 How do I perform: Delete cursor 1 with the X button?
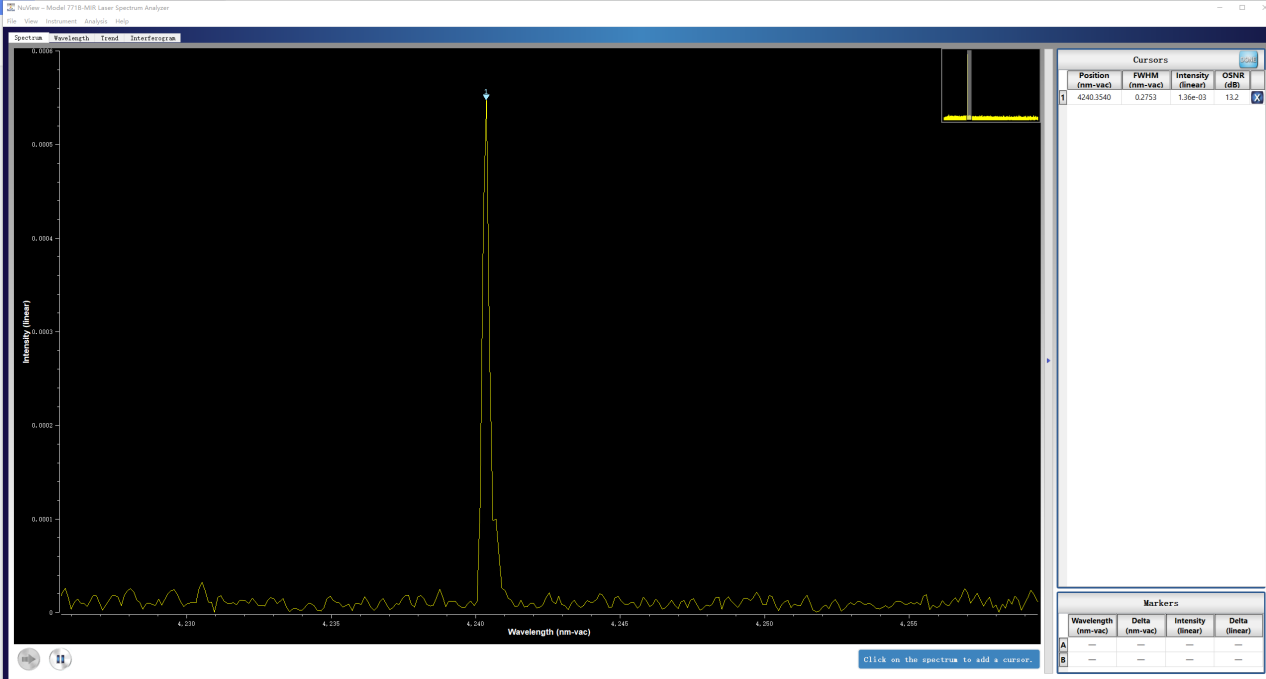coord(1257,98)
